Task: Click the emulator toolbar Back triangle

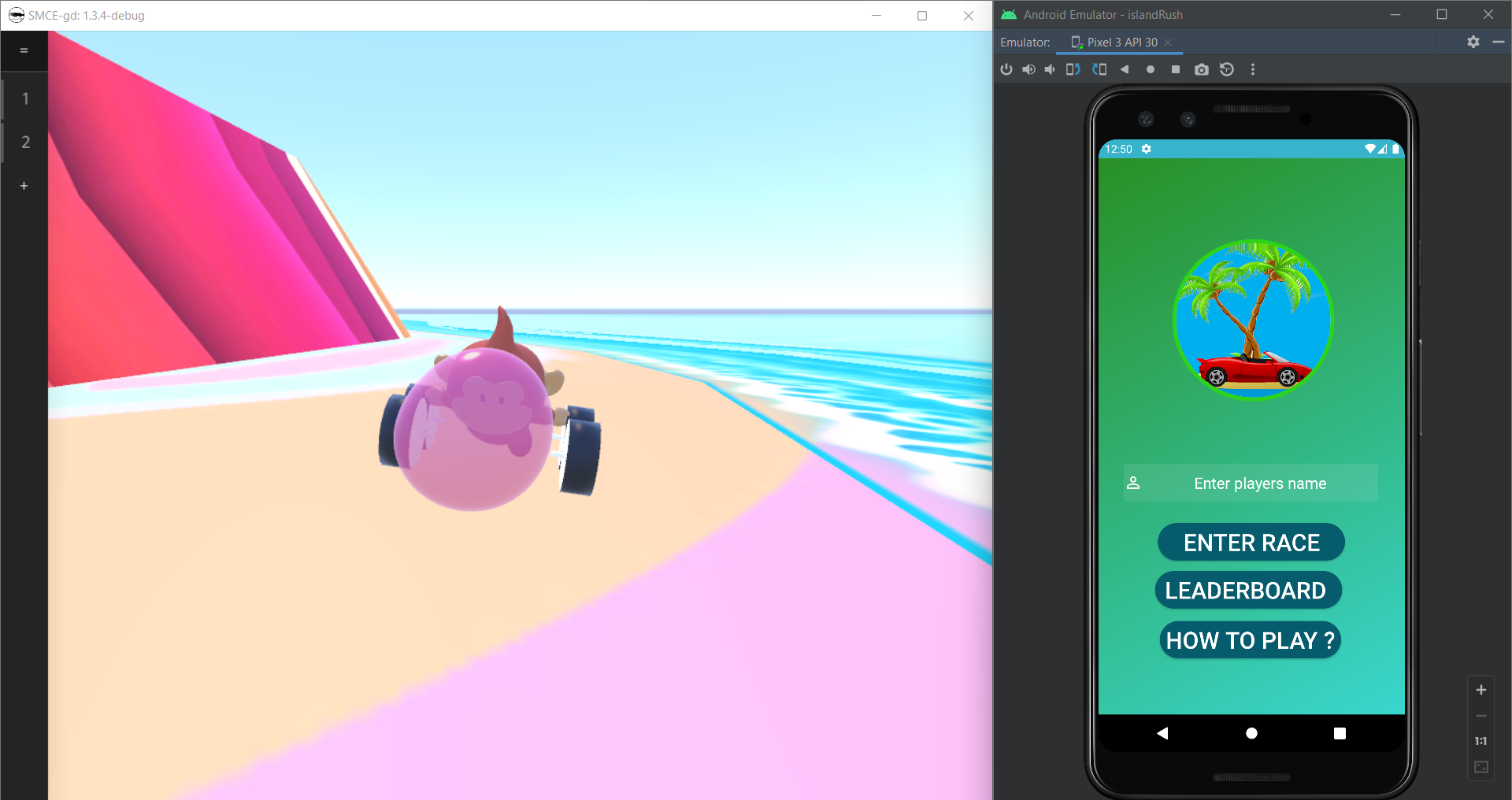Action: (1125, 69)
